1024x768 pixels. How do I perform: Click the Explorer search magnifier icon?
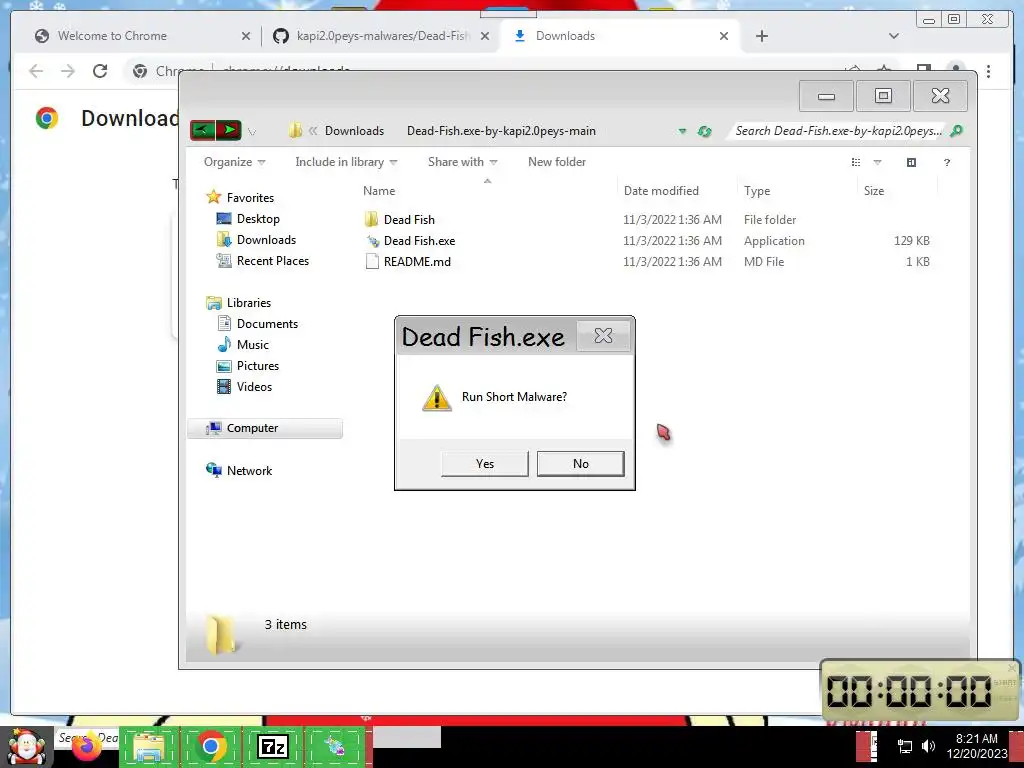pyautogui.click(x=956, y=131)
